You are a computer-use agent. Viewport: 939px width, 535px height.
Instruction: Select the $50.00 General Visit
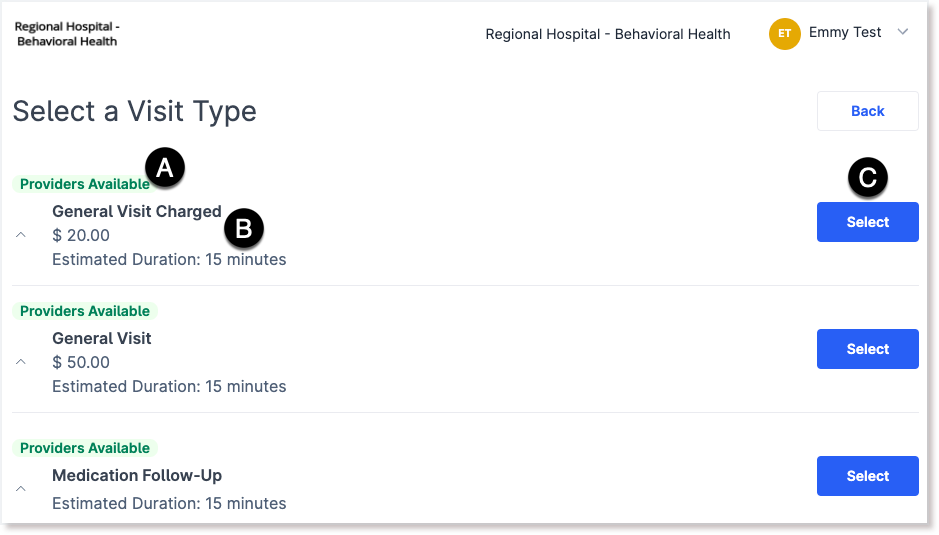tap(867, 349)
